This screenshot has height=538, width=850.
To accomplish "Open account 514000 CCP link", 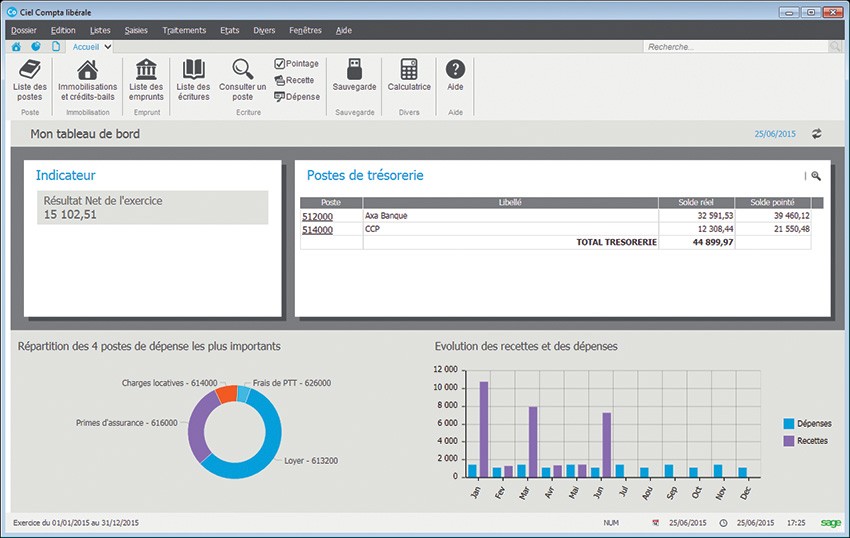I will [317, 229].
